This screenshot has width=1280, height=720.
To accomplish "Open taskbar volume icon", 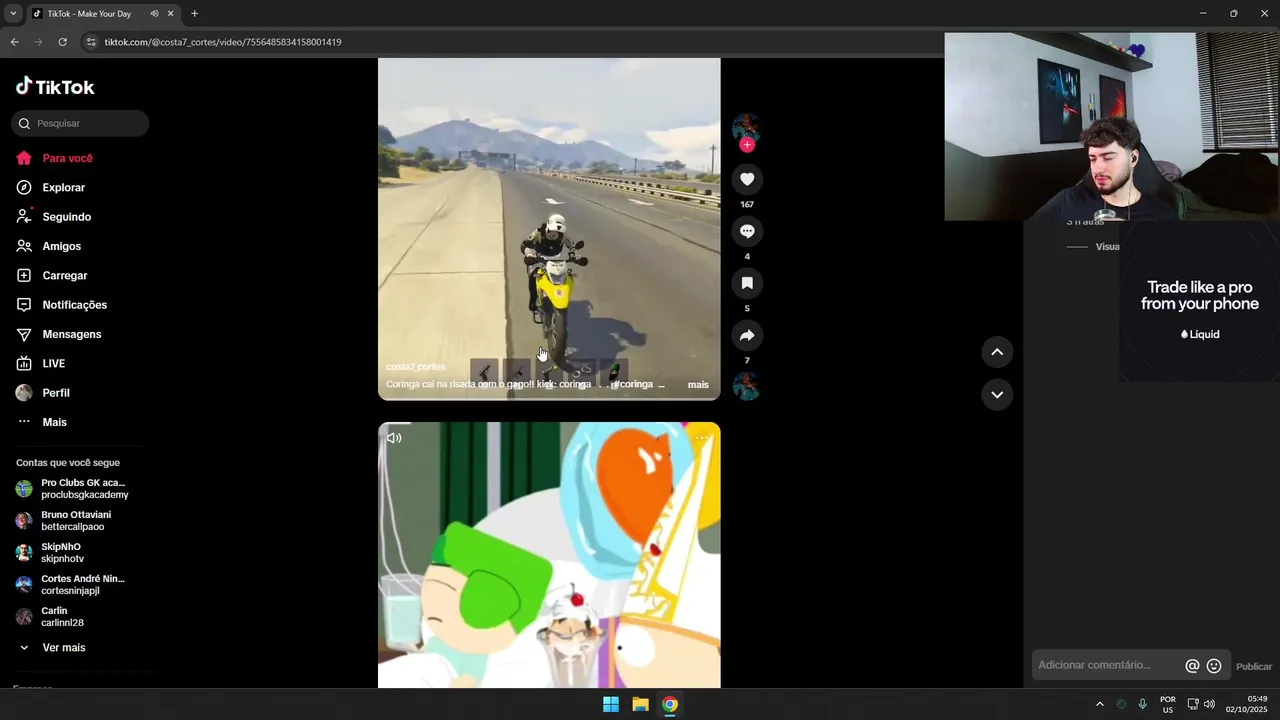I will point(1209,704).
